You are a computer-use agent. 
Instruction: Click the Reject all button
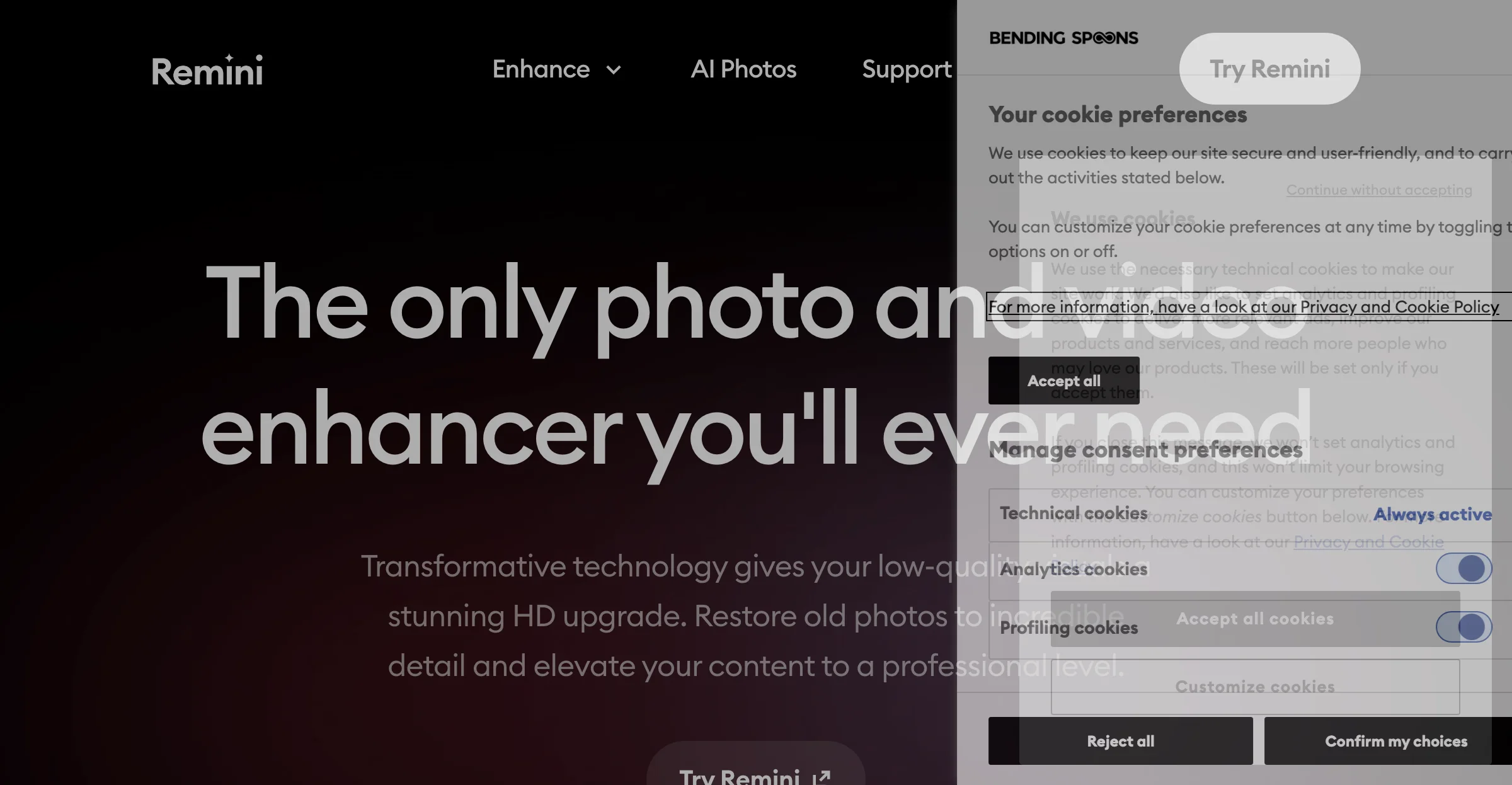click(x=1120, y=740)
